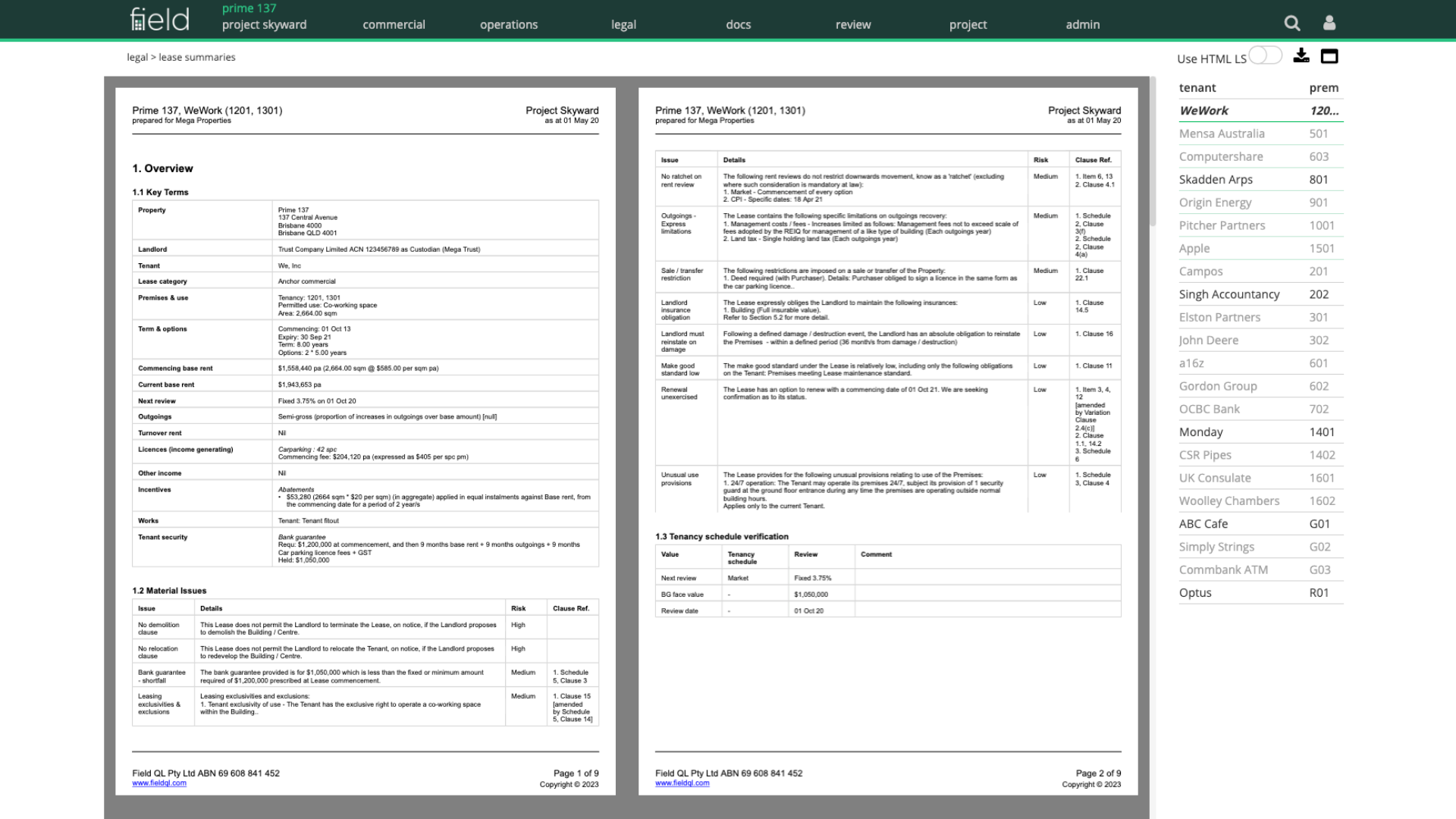The width and height of the screenshot is (1456, 819).
Task: Click page 1 of the lease summary
Action: tap(365, 441)
